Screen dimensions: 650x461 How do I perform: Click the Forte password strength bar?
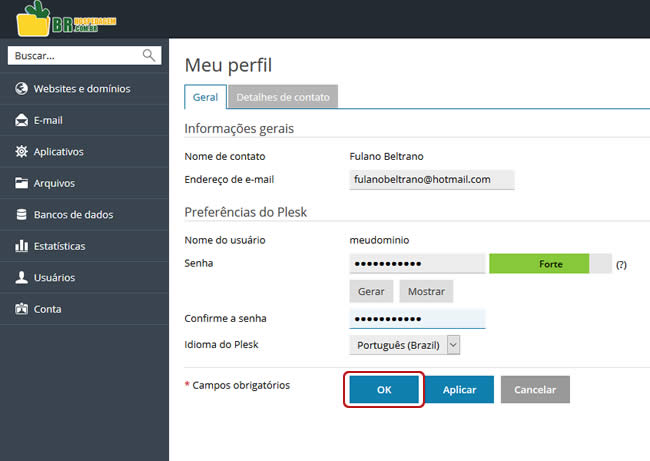[550, 264]
